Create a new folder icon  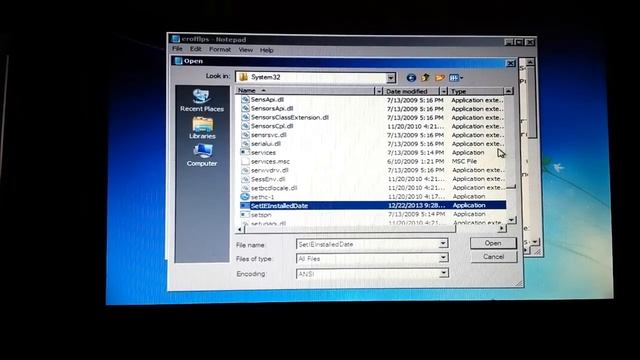click(440, 78)
